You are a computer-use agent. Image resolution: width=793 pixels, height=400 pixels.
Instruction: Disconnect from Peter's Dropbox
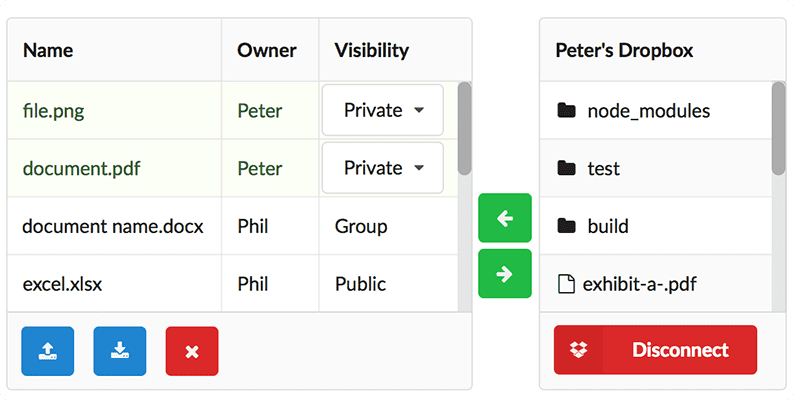pyautogui.click(x=655, y=350)
